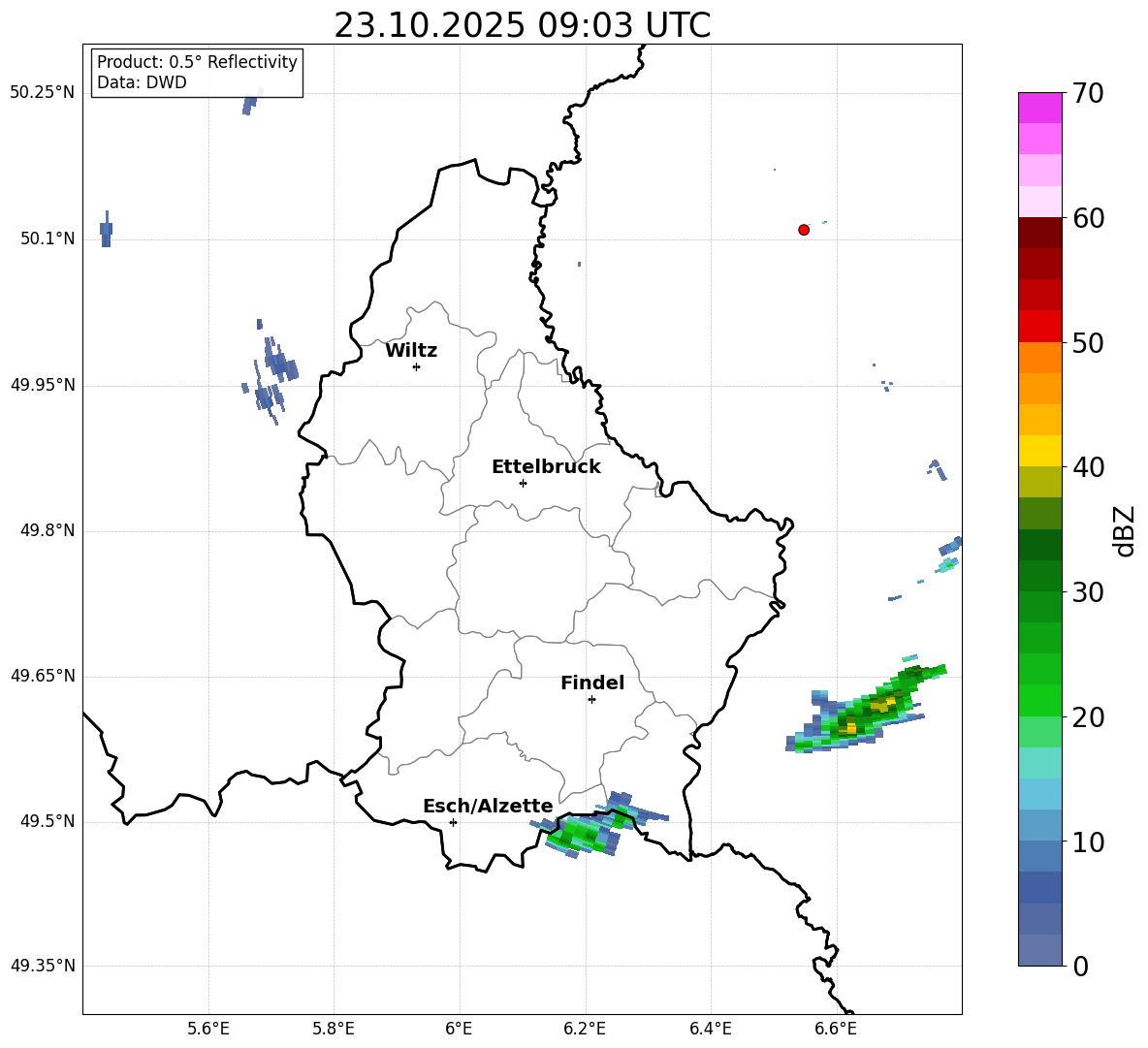Click the 49.5°N latitude label
The image size is (1148, 1048).
(x=48, y=821)
